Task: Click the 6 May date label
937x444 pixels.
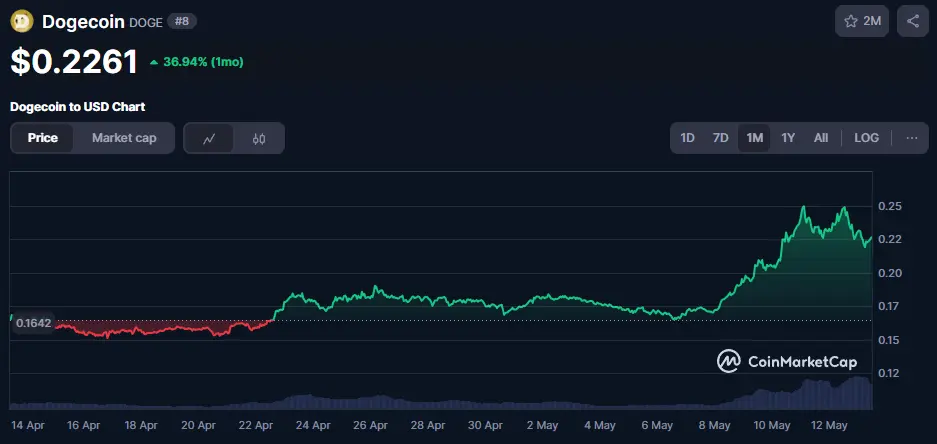Action: [657, 425]
